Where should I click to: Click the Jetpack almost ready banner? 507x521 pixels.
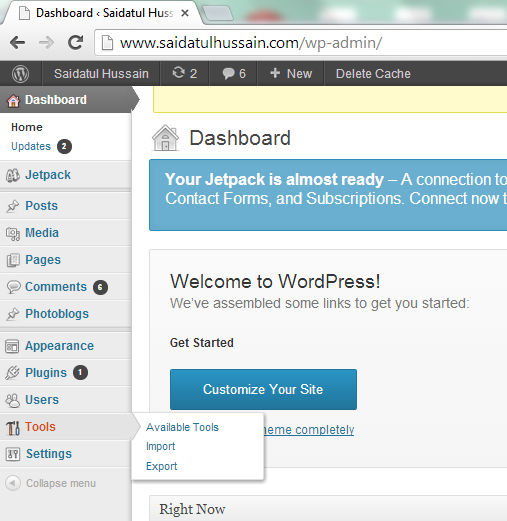click(328, 195)
